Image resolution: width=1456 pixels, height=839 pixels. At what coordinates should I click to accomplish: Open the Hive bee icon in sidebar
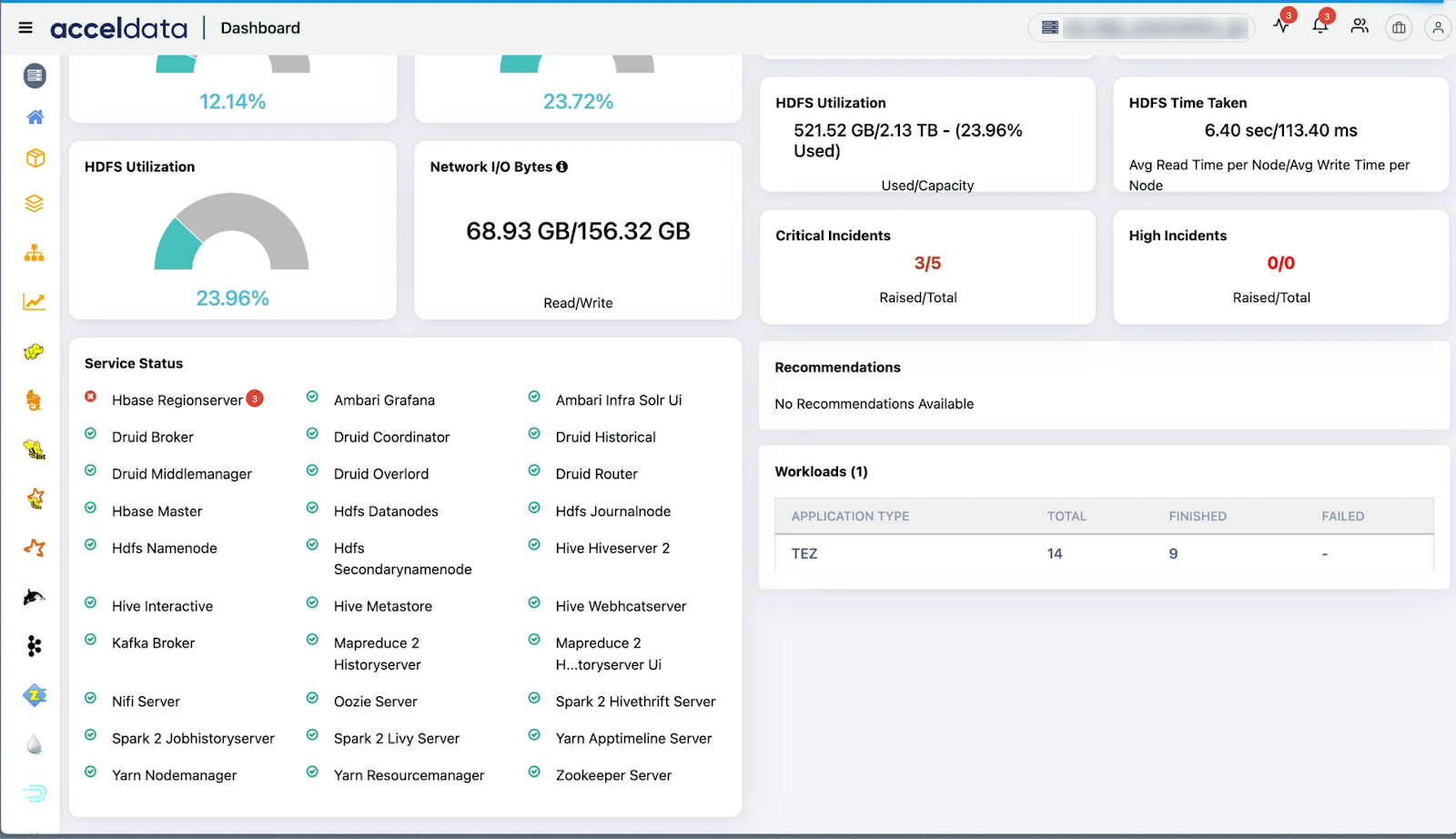tap(35, 450)
